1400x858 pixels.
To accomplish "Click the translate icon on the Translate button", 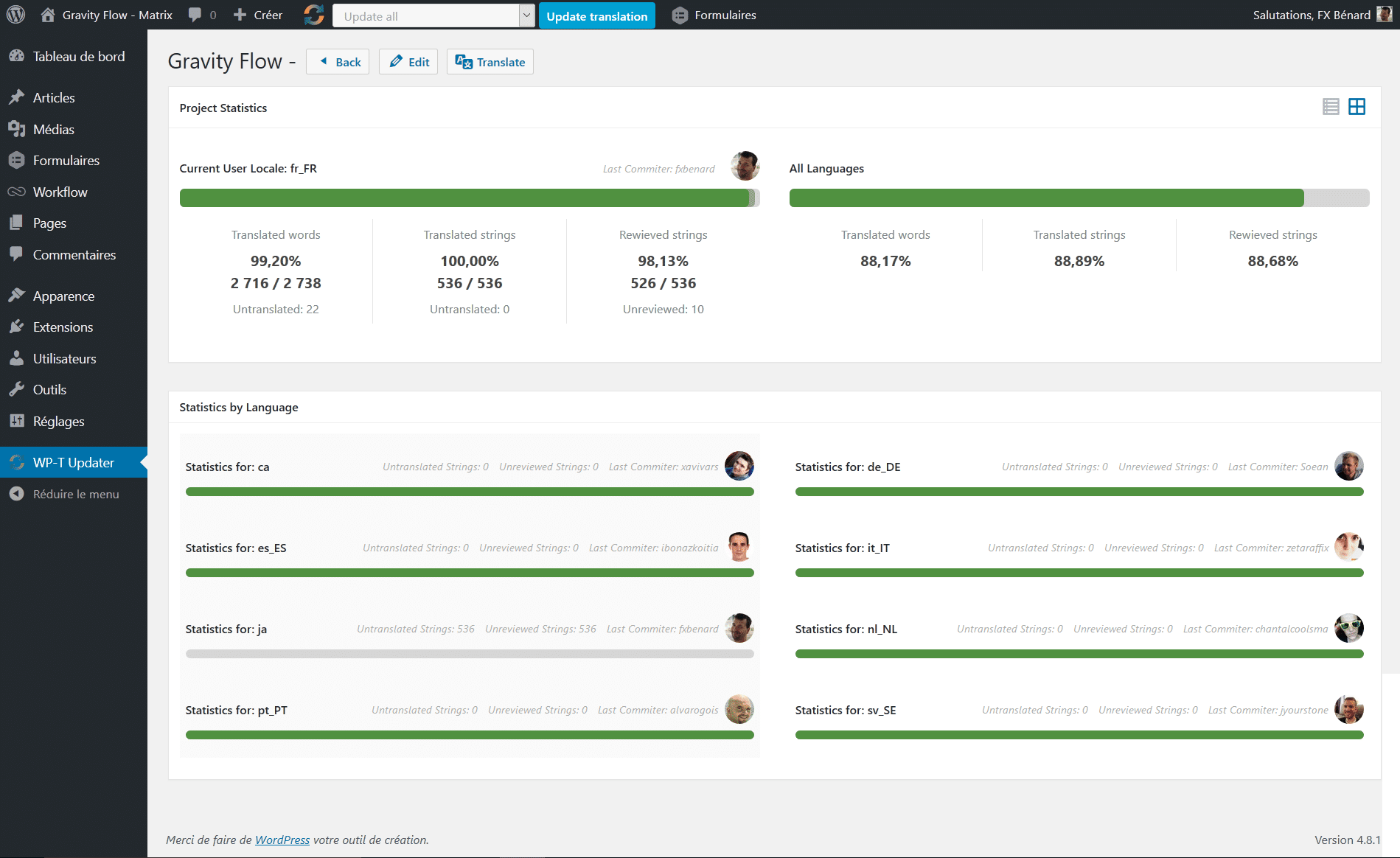I will pos(463,62).
